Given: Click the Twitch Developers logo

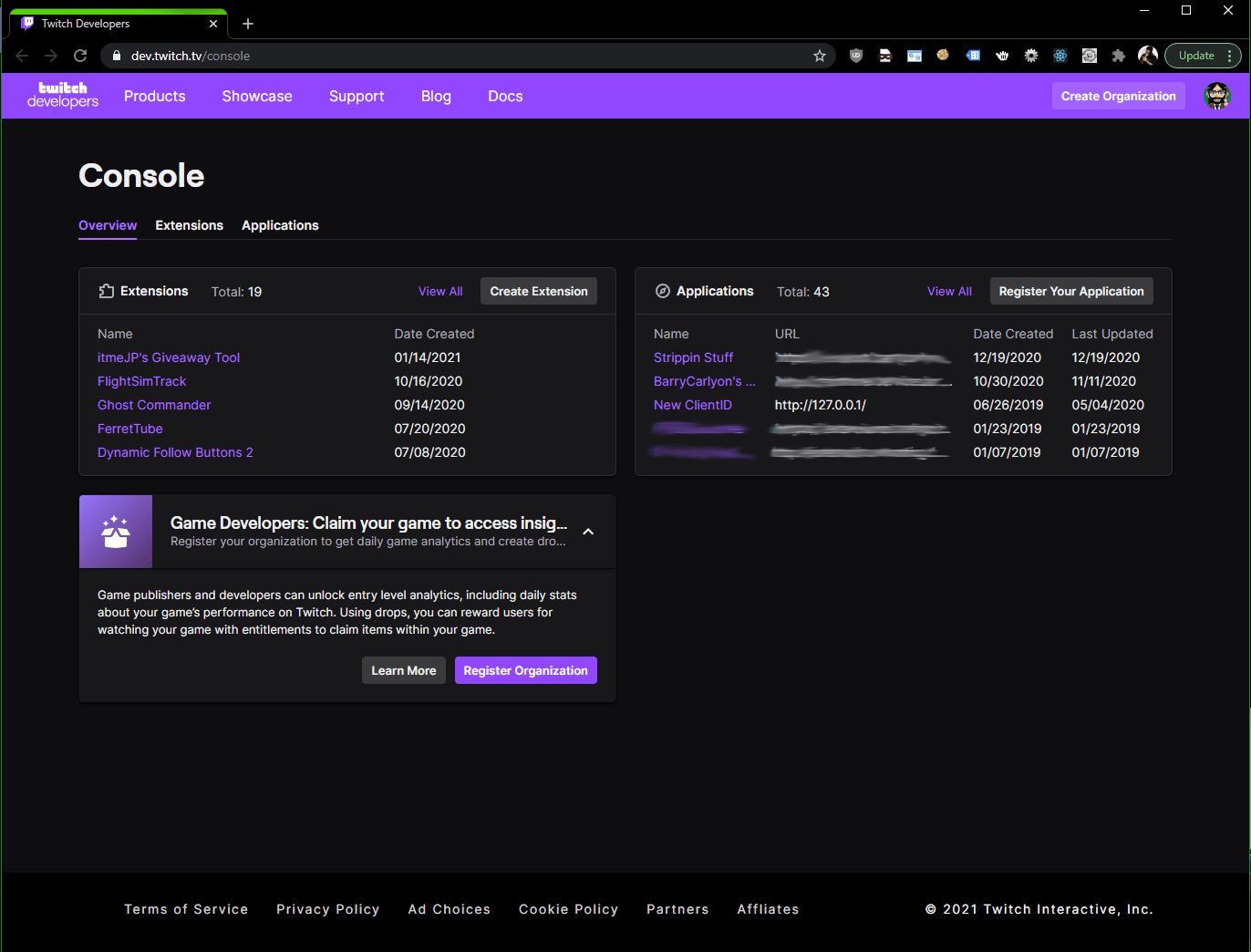Looking at the screenshot, I should click(x=63, y=95).
